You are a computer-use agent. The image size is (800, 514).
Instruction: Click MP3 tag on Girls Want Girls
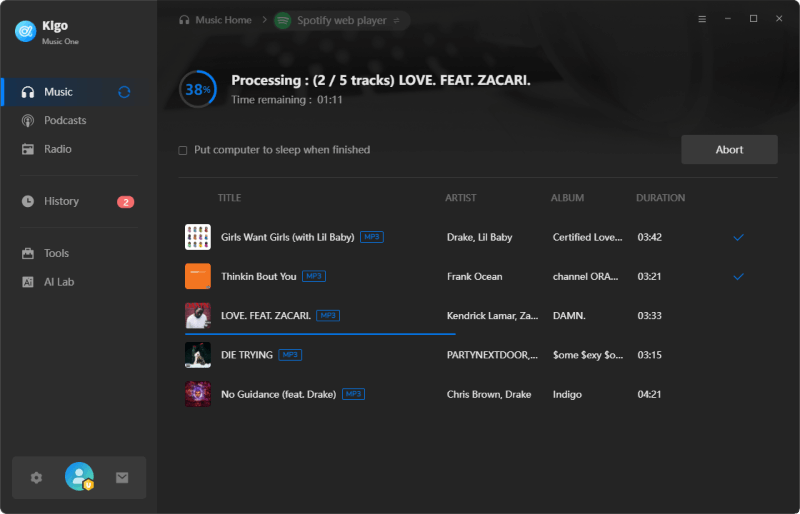pos(372,237)
